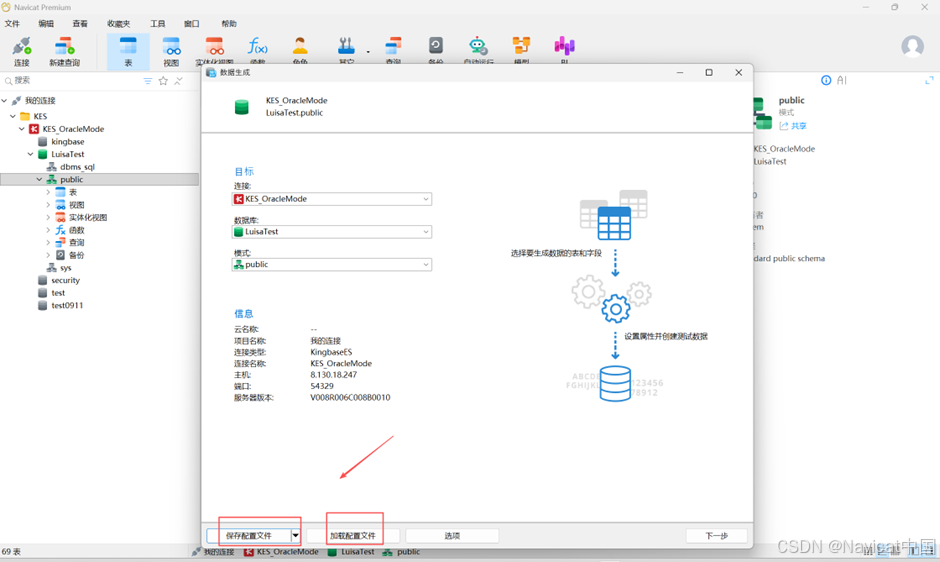Open the View (查看) menu
The height and width of the screenshot is (562, 940).
[80, 23]
